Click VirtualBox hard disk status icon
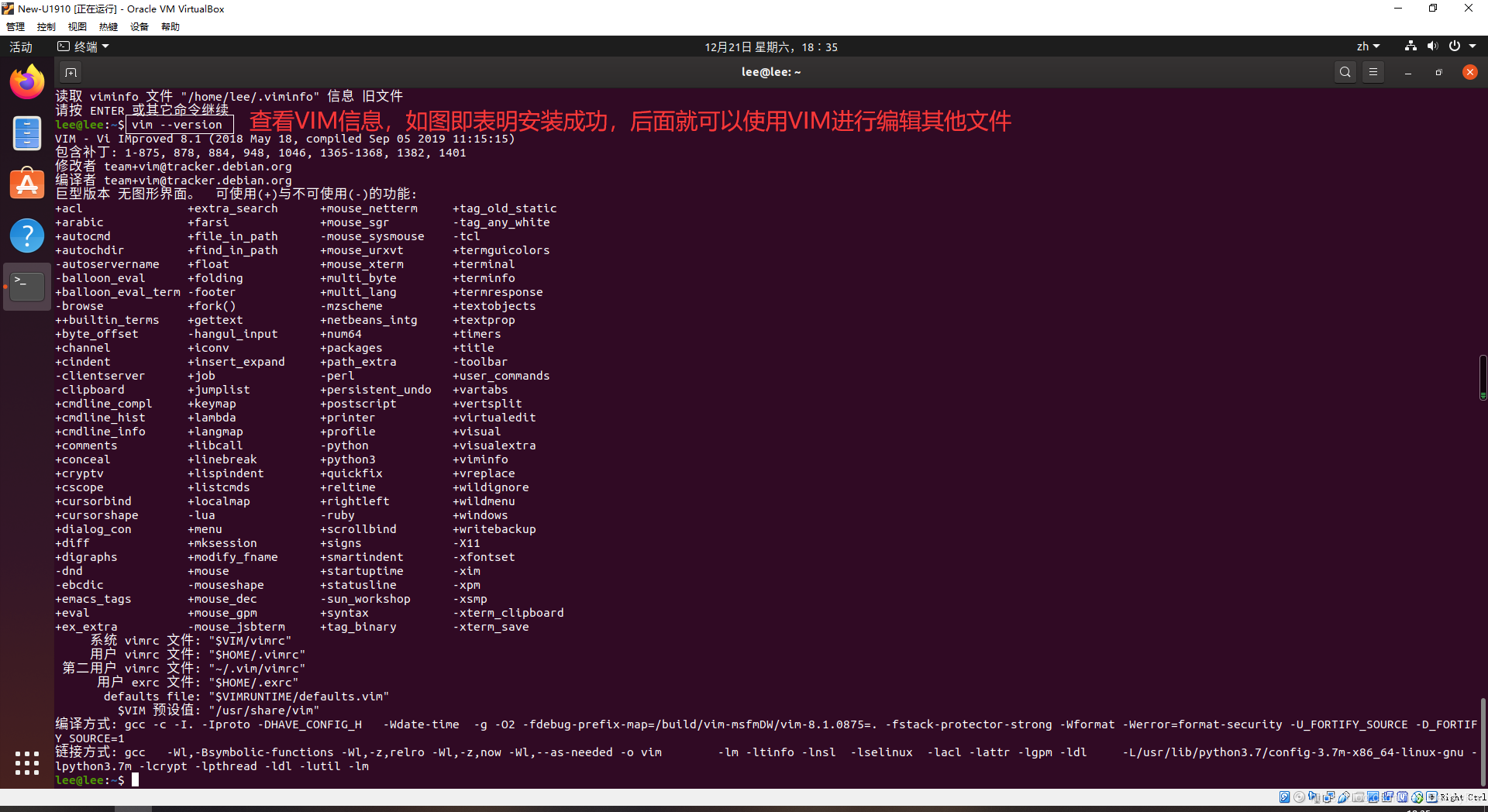This screenshot has width=1488, height=812. coord(1284,797)
